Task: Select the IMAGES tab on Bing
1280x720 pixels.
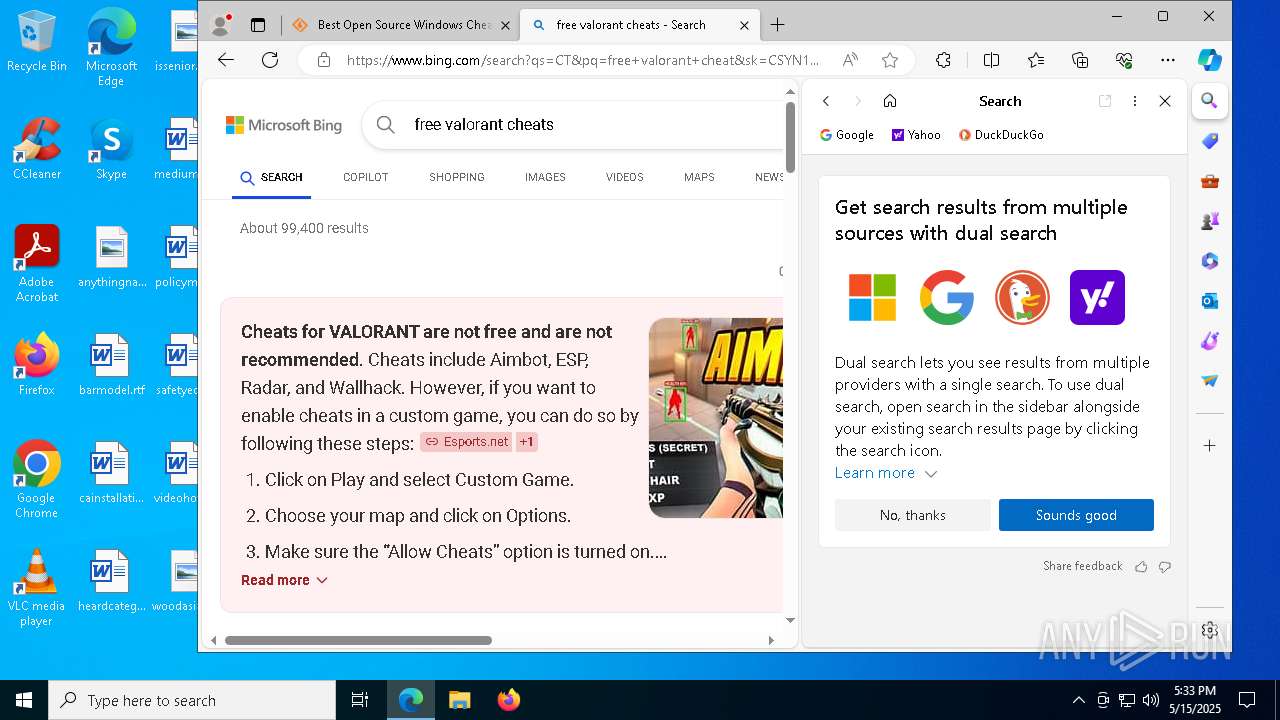Action: [545, 177]
